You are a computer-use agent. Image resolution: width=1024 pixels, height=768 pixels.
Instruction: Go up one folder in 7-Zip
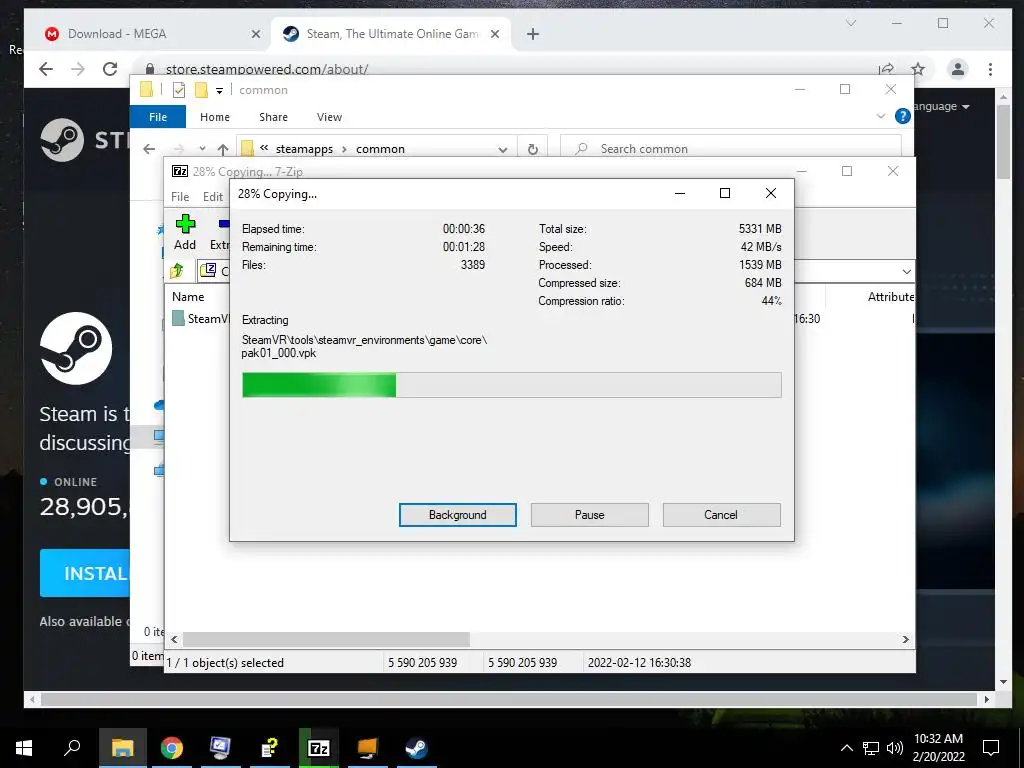(x=177, y=270)
